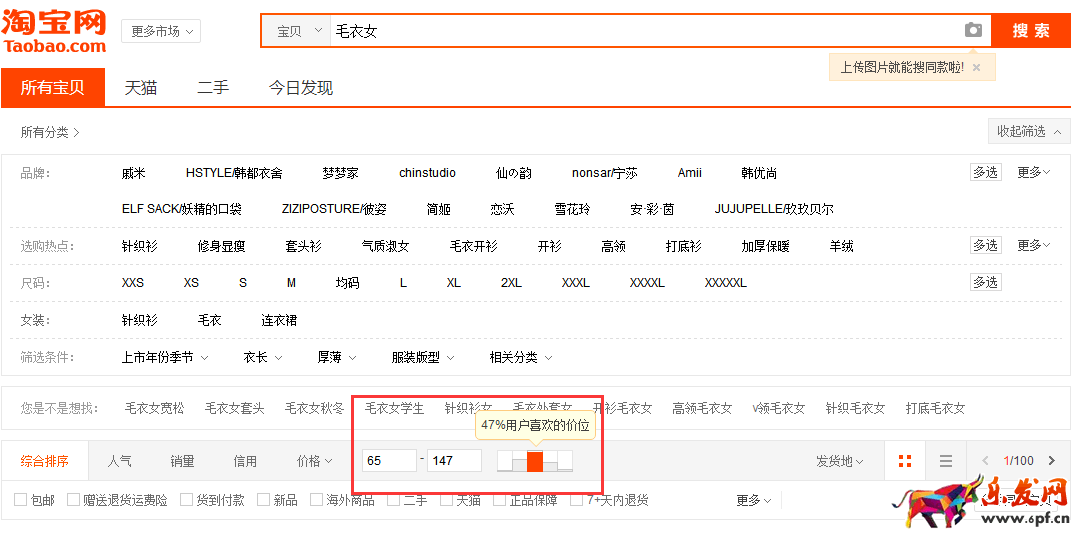The width and height of the screenshot is (1080, 539).
Task: Open the 宝贝 search type dropdown
Action: [x=297, y=31]
